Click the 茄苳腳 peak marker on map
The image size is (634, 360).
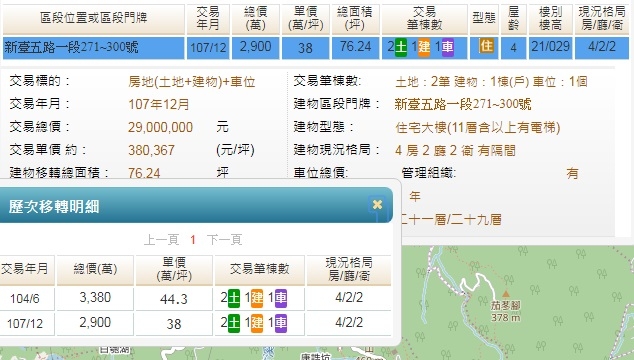point(505,294)
